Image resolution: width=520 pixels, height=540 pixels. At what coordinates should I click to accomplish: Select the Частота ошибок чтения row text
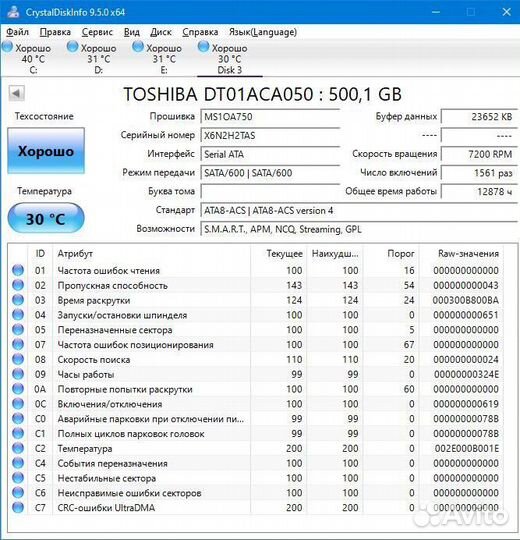pos(108,271)
